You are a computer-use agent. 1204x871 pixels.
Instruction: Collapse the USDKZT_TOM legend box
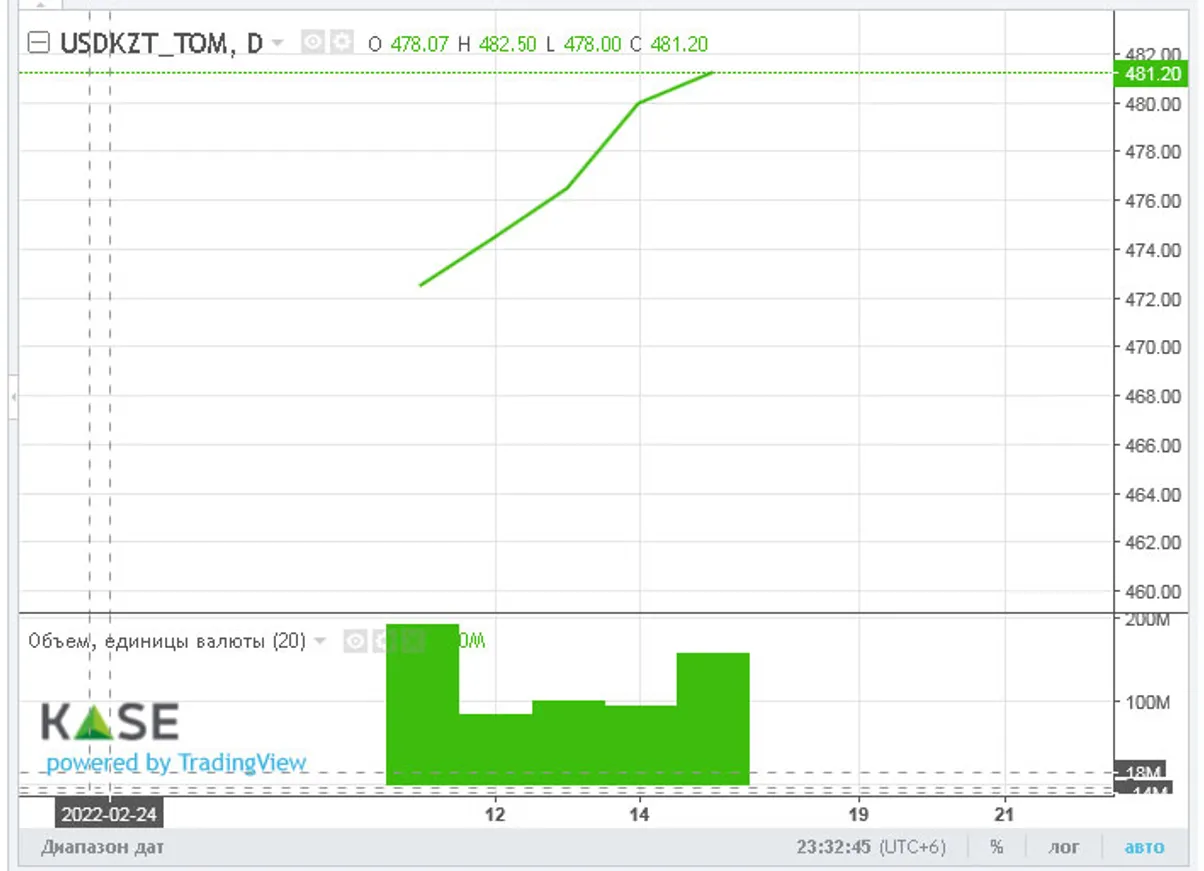pyautogui.click(x=39, y=43)
